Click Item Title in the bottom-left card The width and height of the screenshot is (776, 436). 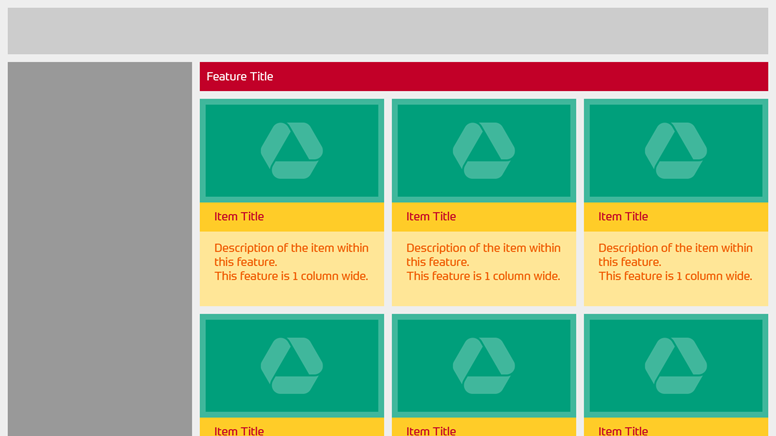(x=239, y=431)
